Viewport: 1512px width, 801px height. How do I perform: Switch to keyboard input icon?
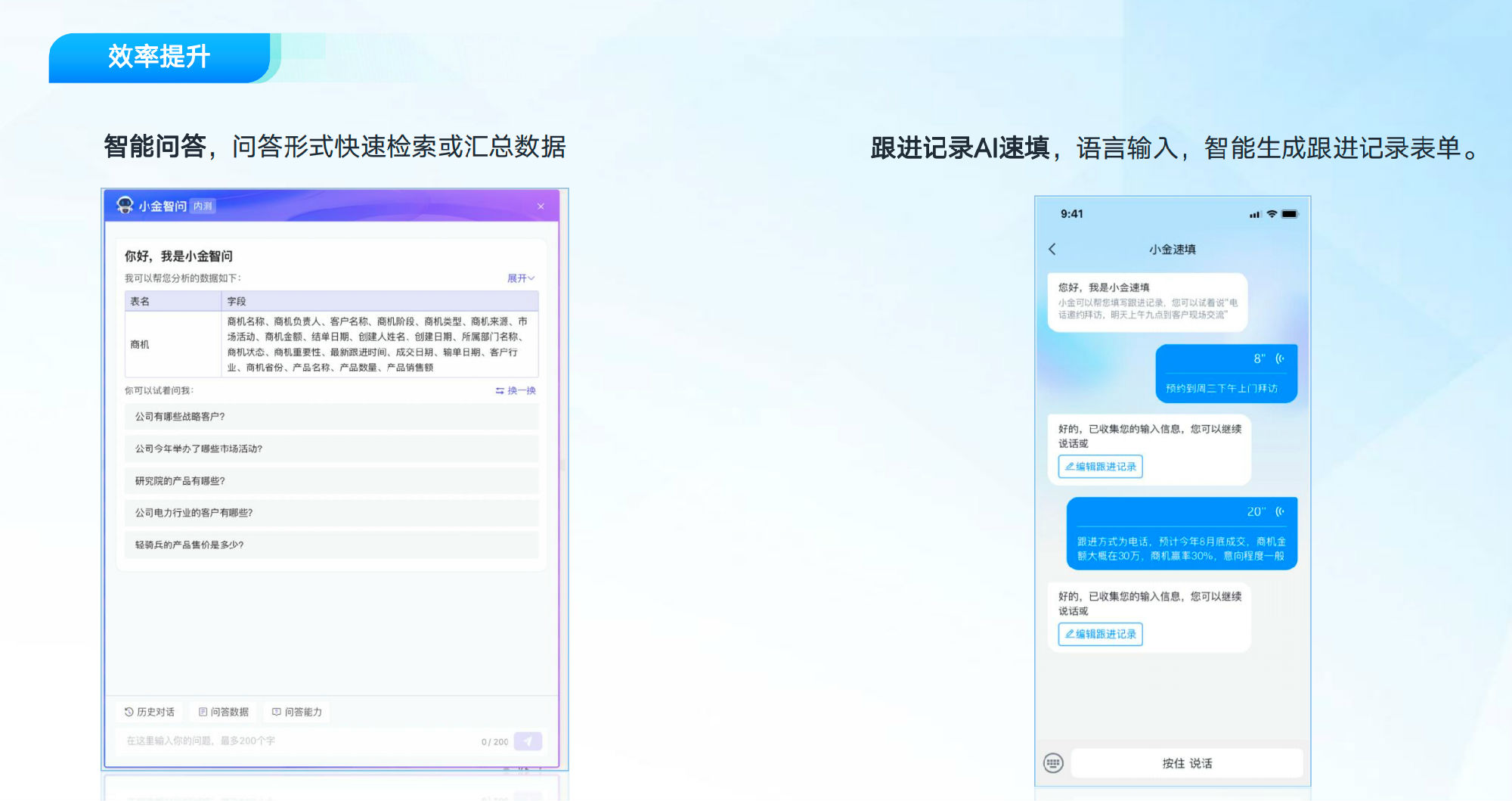click(x=1053, y=763)
